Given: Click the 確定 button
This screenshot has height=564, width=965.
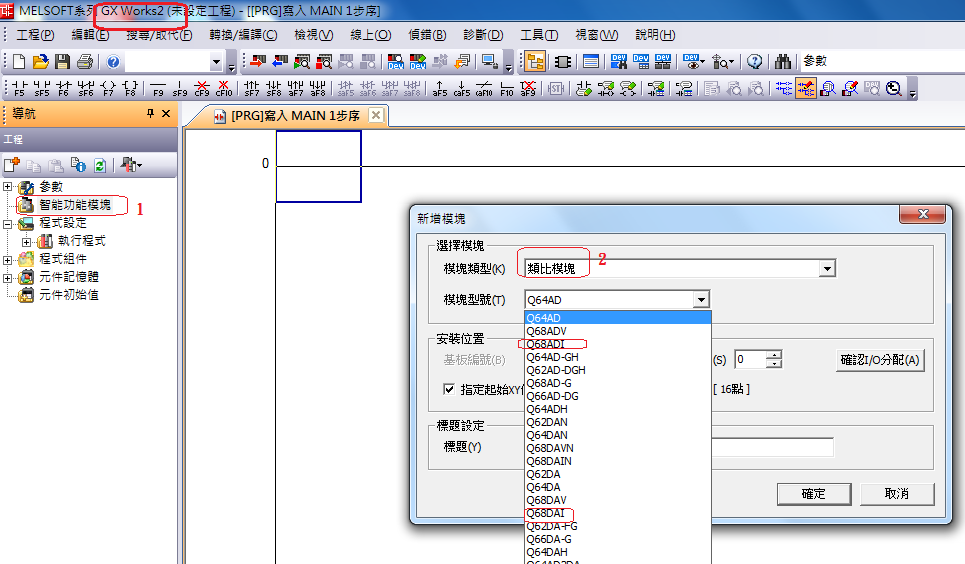Looking at the screenshot, I should click(813, 494).
